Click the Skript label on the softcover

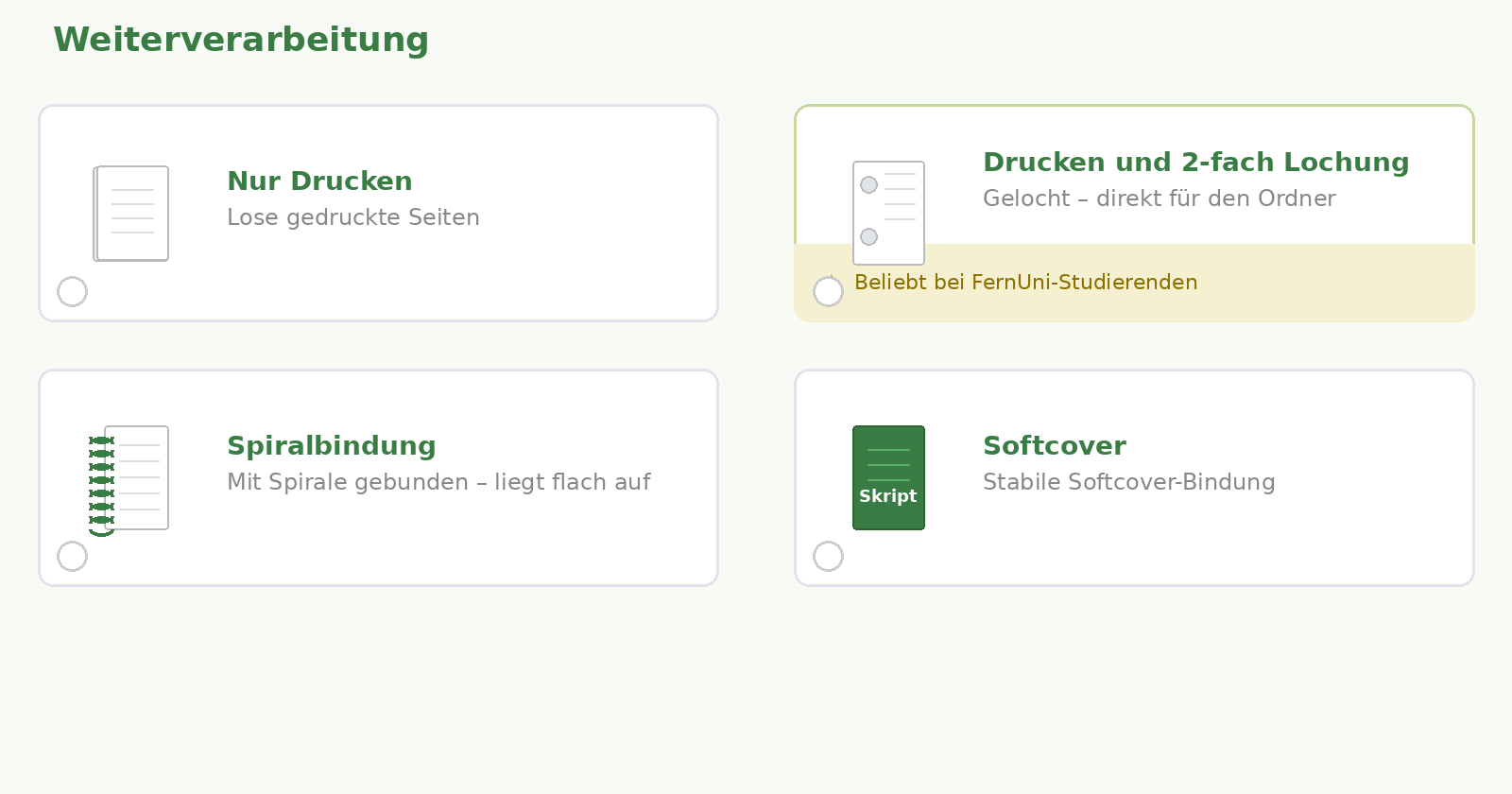coord(888,496)
